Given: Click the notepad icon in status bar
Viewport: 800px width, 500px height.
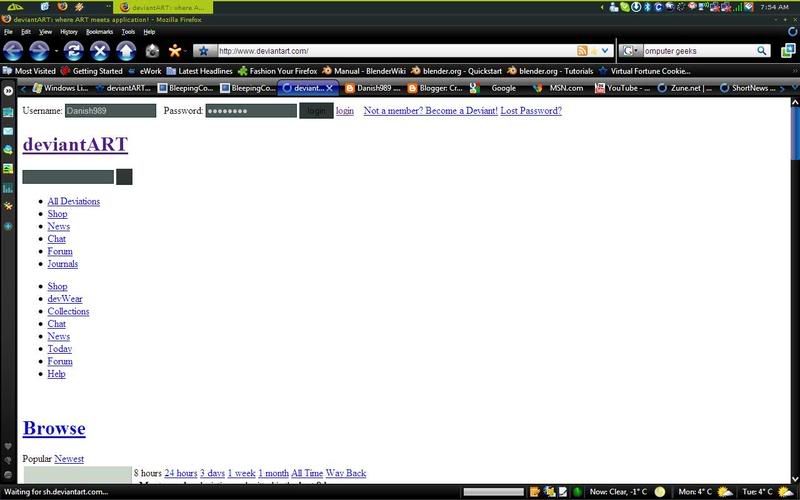Looking at the screenshot, I should tap(563, 492).
